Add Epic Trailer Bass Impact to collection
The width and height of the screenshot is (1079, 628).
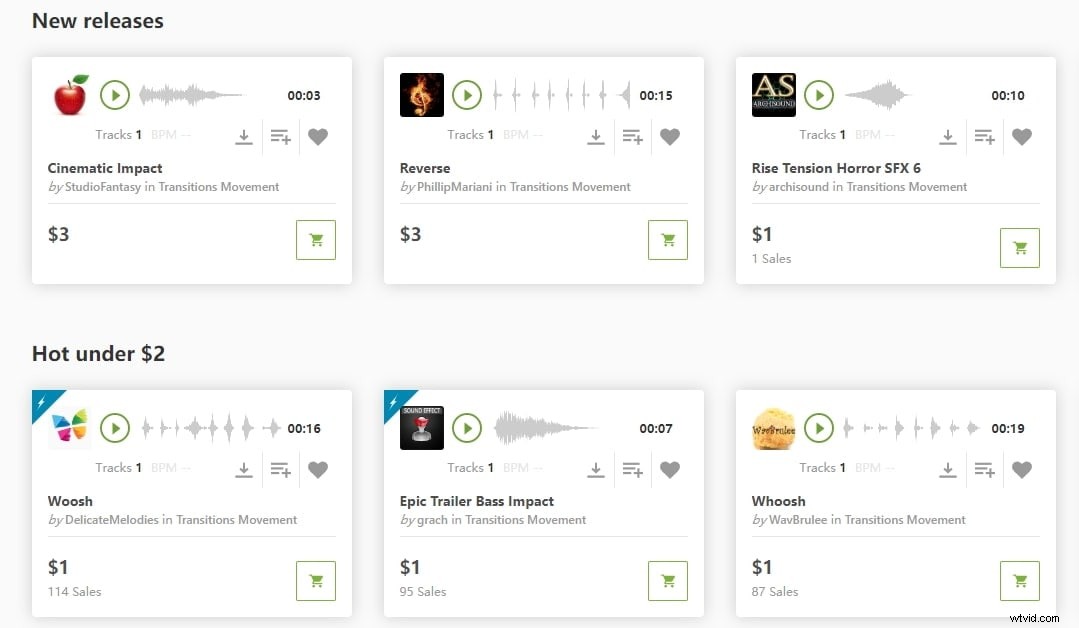point(632,469)
